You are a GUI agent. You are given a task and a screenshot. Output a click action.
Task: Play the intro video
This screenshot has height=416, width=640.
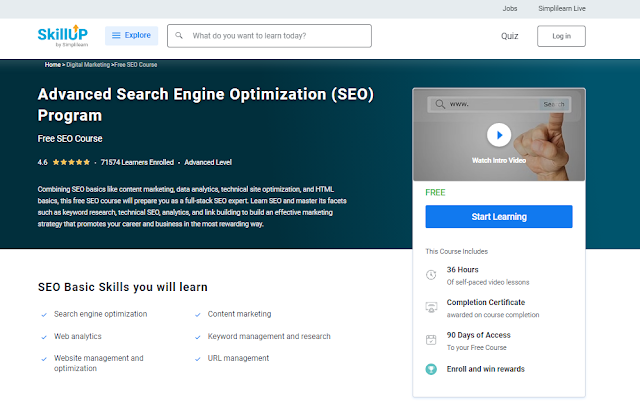point(499,135)
